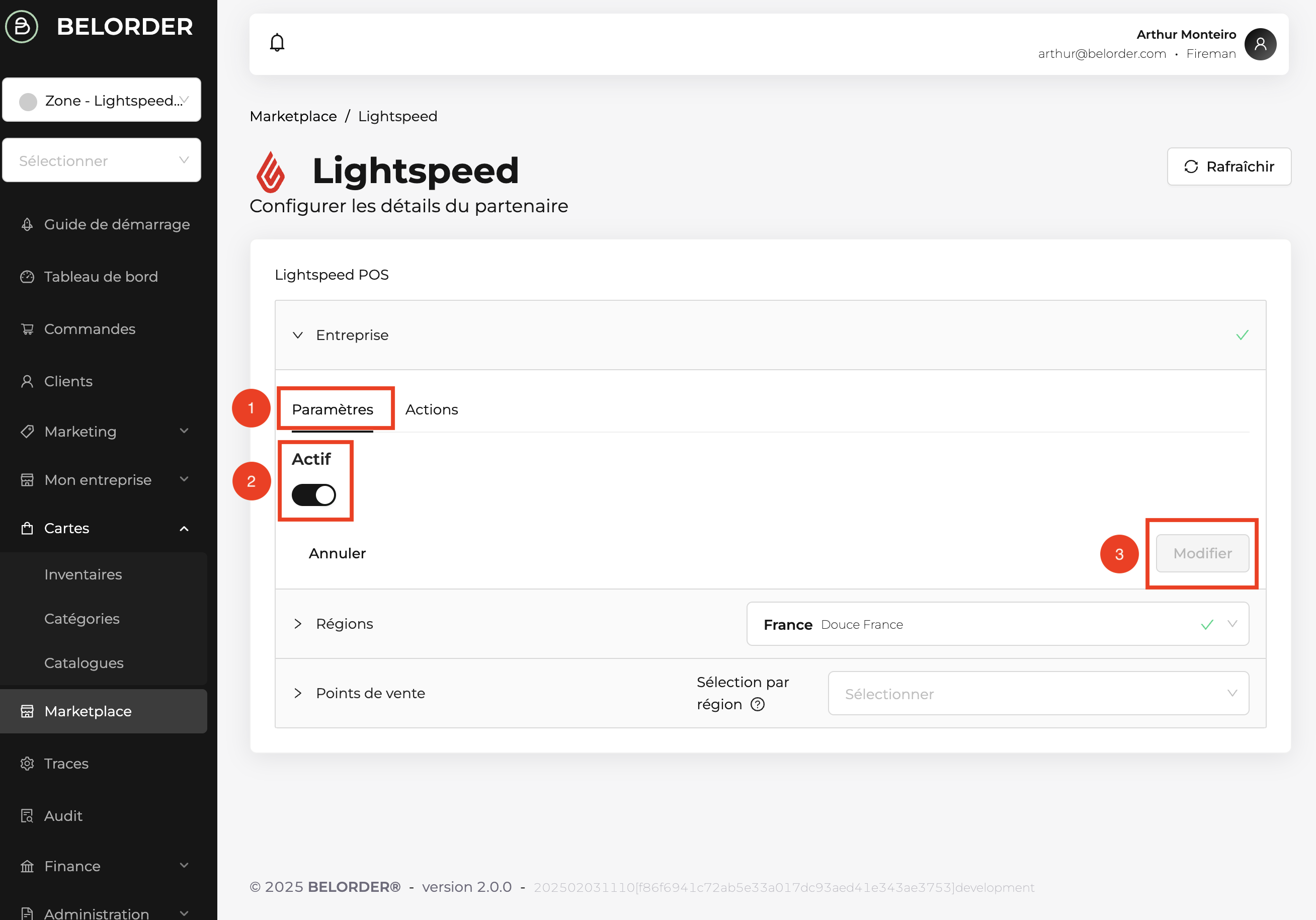Expand the Marketing submenu chevron
Viewport: 1316px width, 920px height.
point(184,431)
